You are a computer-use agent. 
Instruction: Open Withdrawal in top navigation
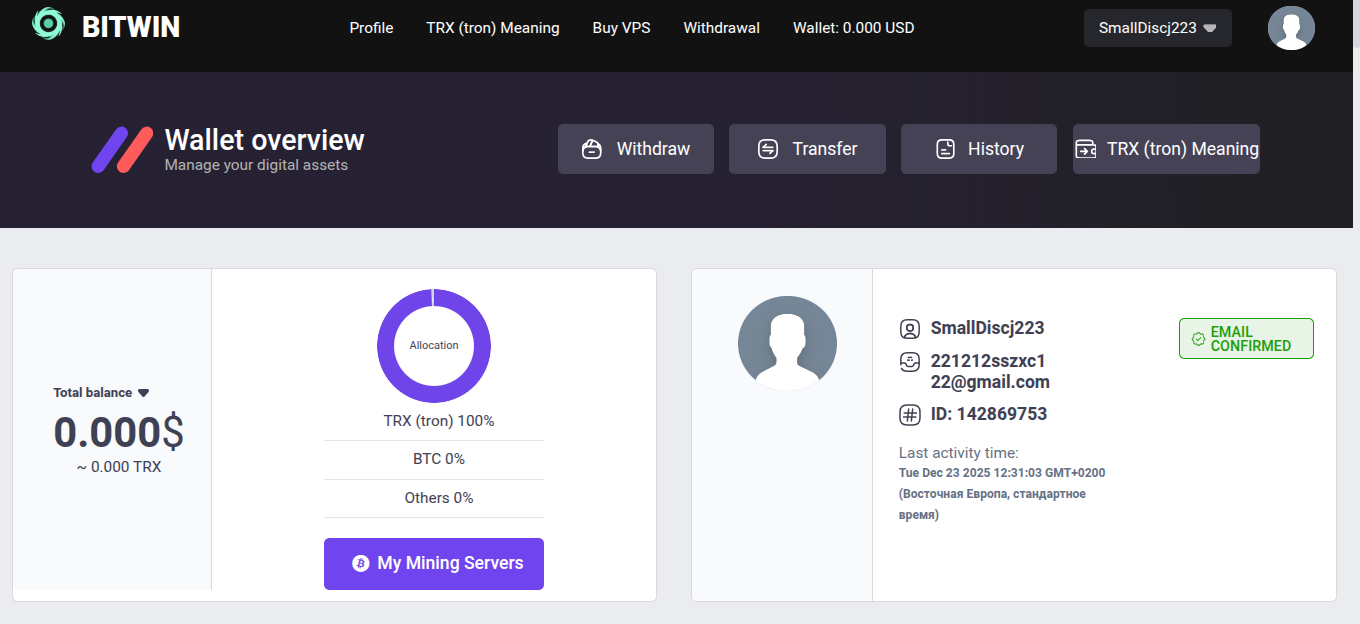pyautogui.click(x=721, y=28)
